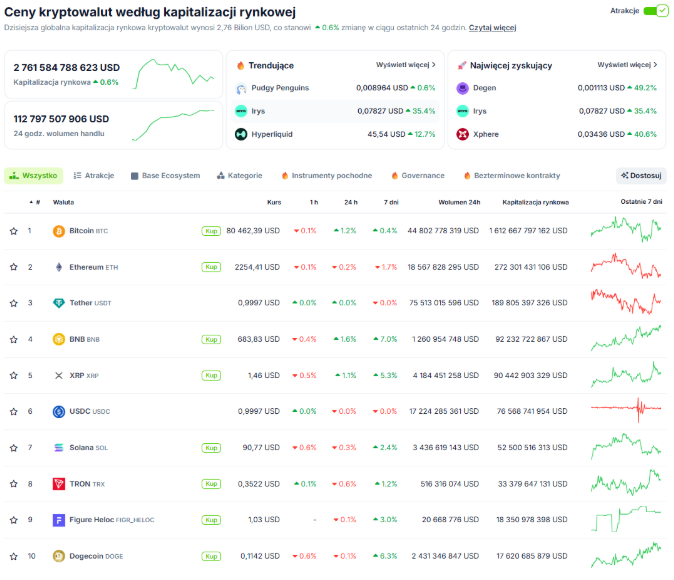Sort by the Waluta column header
This screenshot has height=580, width=674.
(63, 202)
